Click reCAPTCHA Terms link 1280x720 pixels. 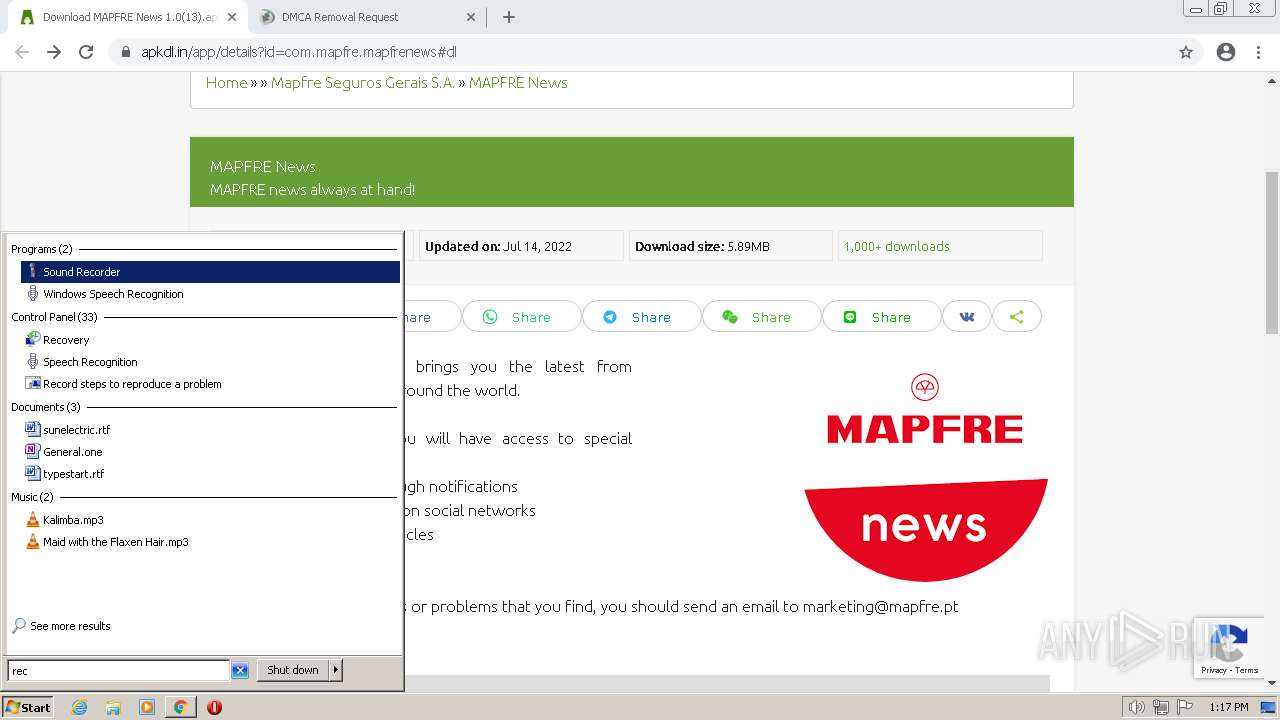pyautogui.click(x=1247, y=670)
